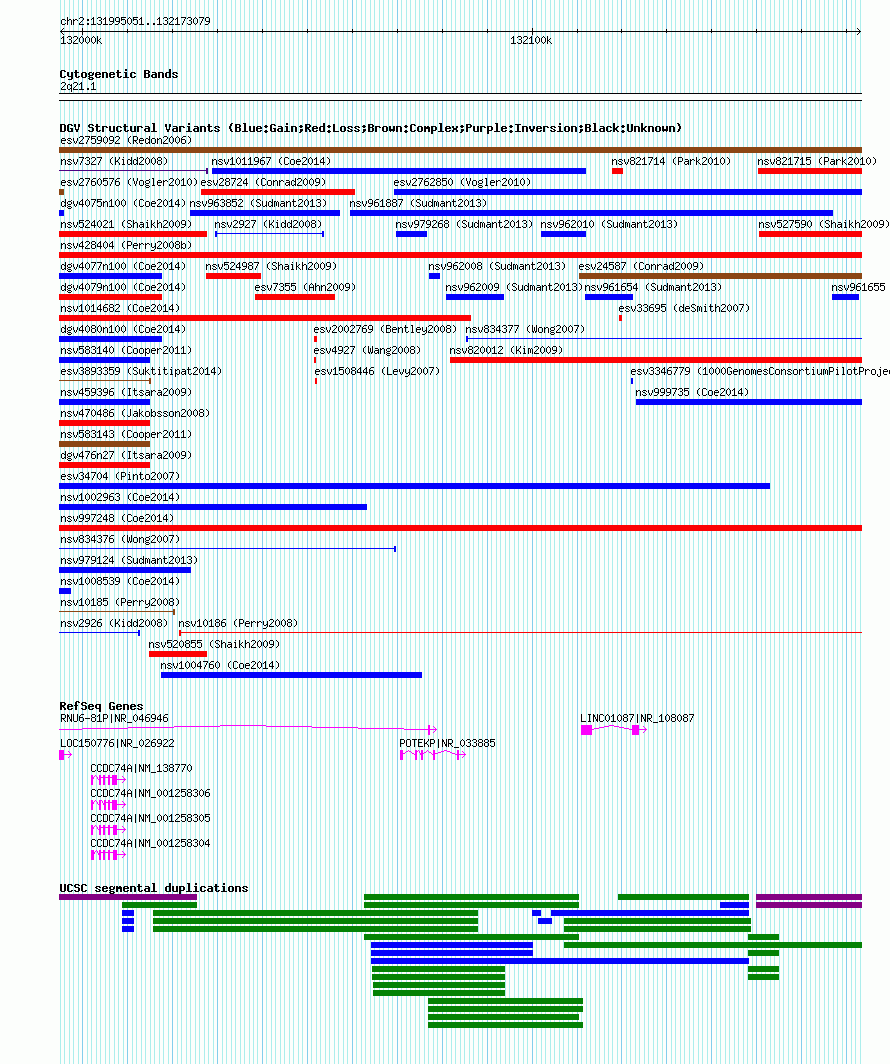The image size is (890, 1064).
Task: Open dgv4075n100 (Coe2014) variant
Action: (x=123, y=204)
